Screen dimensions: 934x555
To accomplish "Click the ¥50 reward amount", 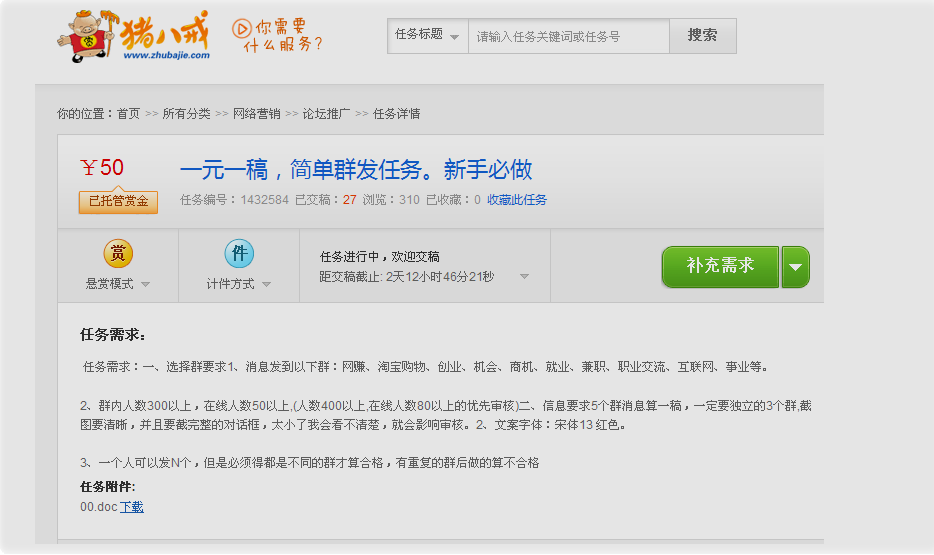I will click(x=102, y=168).
